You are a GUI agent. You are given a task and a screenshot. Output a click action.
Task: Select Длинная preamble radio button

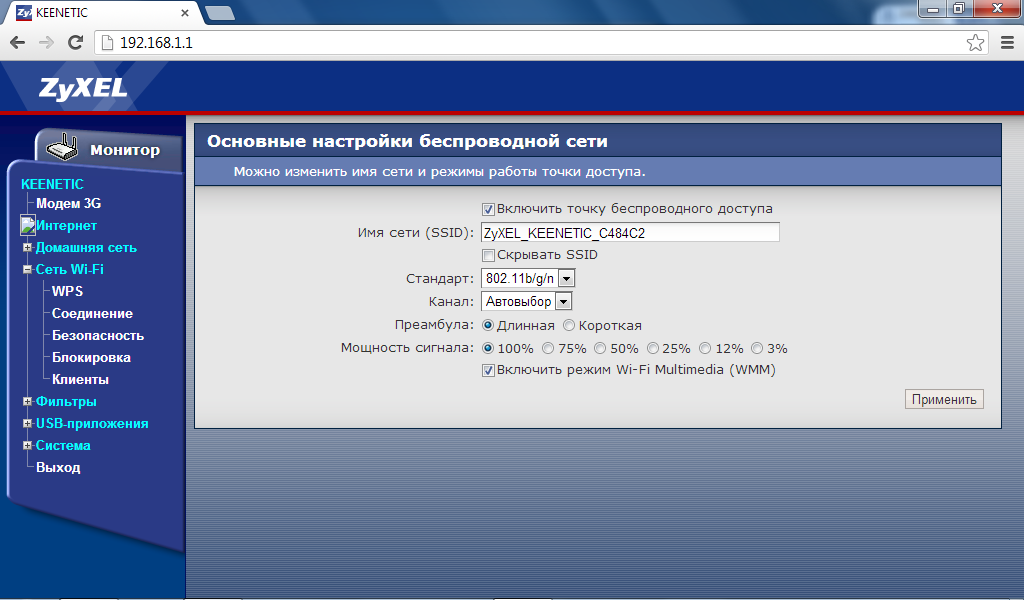coord(488,325)
